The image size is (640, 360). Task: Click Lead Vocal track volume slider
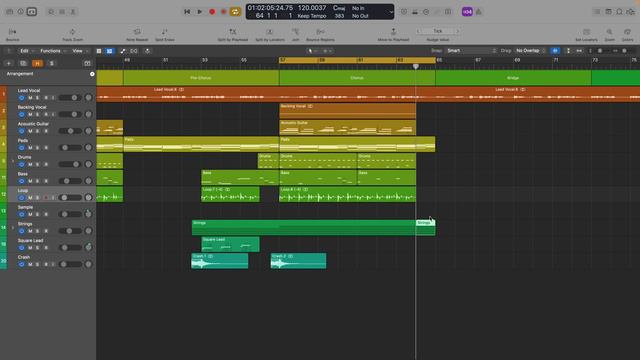70,98
